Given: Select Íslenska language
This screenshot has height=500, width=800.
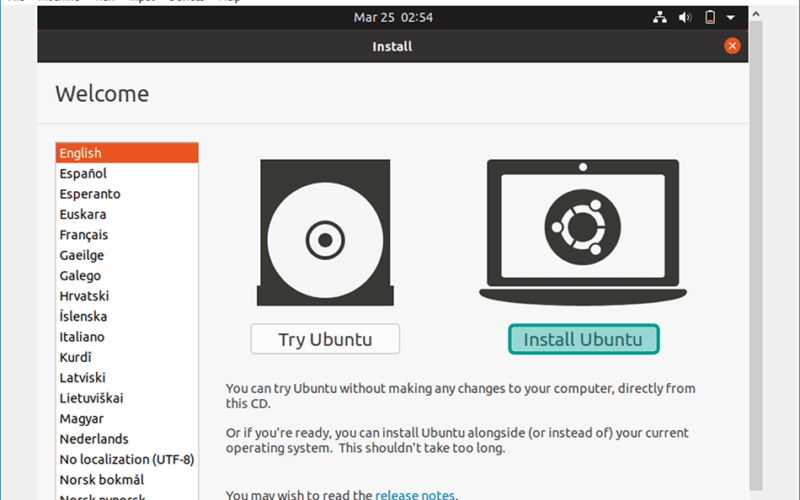Looking at the screenshot, I should pos(127,316).
